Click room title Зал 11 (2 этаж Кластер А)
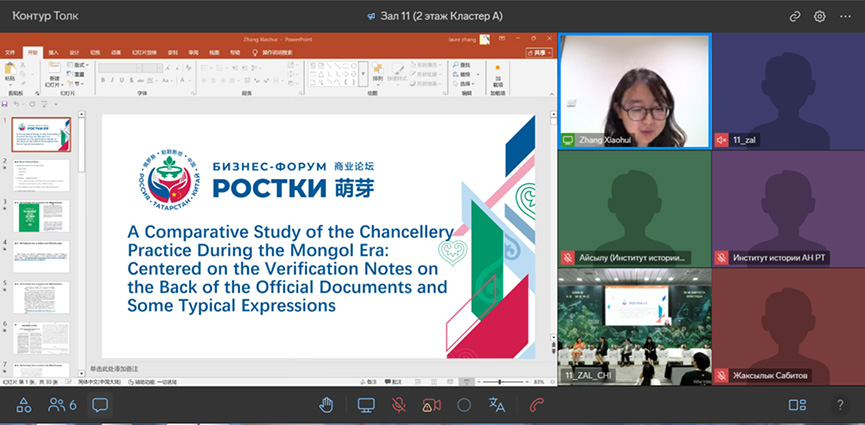 [x=441, y=16]
